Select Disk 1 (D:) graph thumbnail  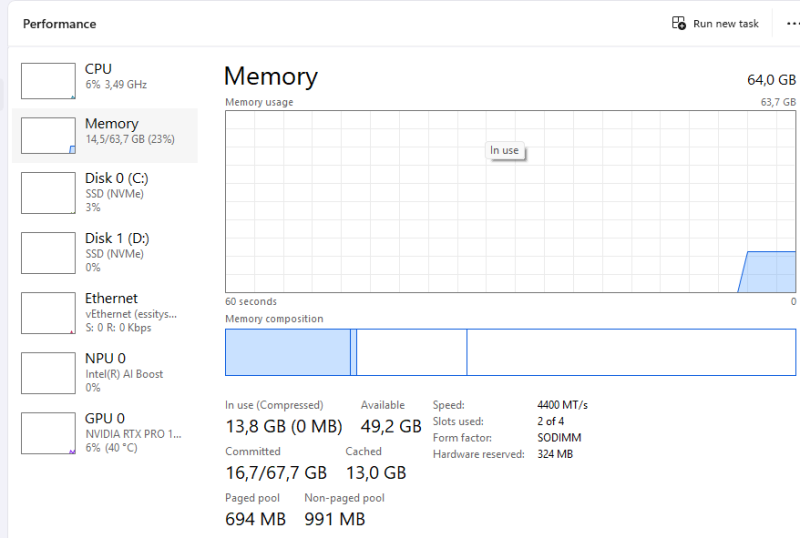48,253
